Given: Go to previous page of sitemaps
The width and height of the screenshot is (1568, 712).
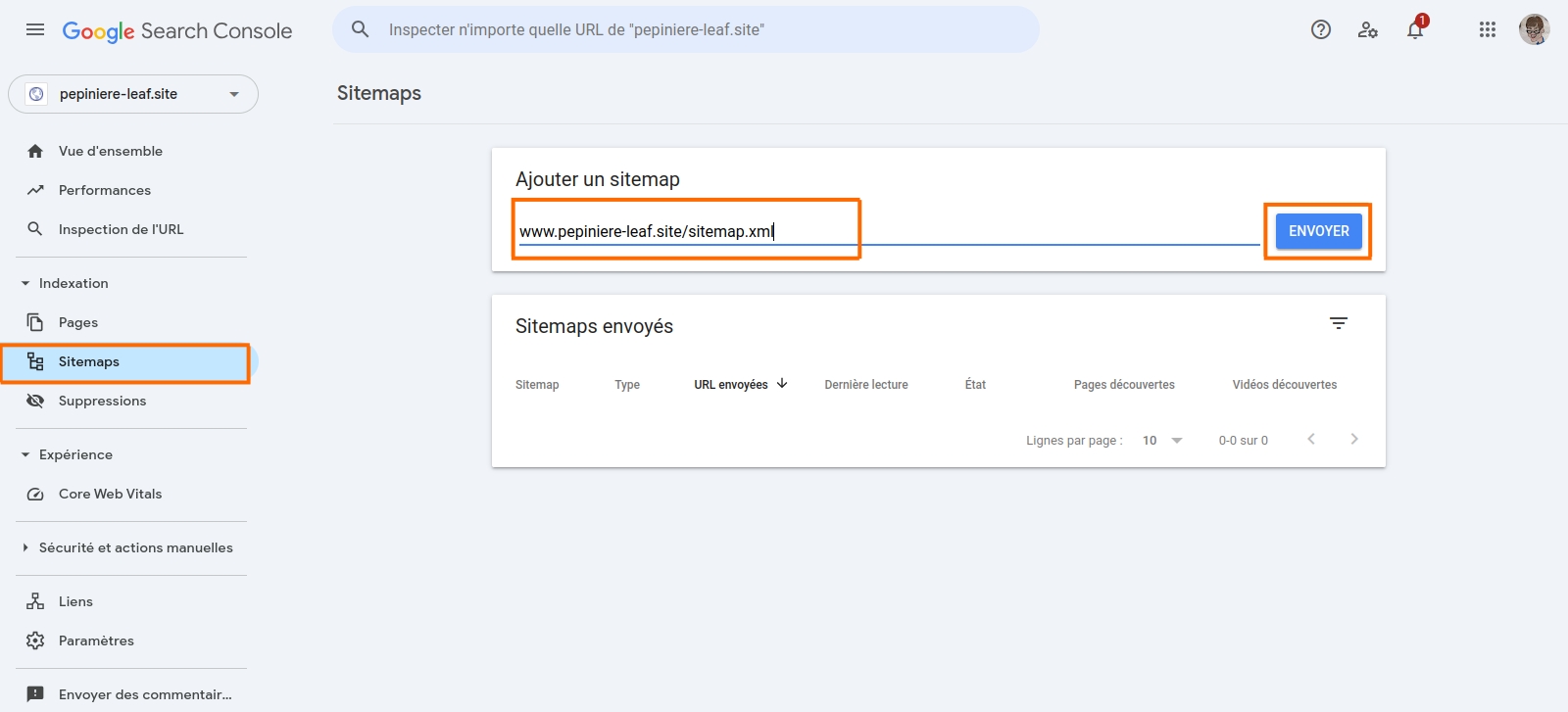Looking at the screenshot, I should [1311, 439].
